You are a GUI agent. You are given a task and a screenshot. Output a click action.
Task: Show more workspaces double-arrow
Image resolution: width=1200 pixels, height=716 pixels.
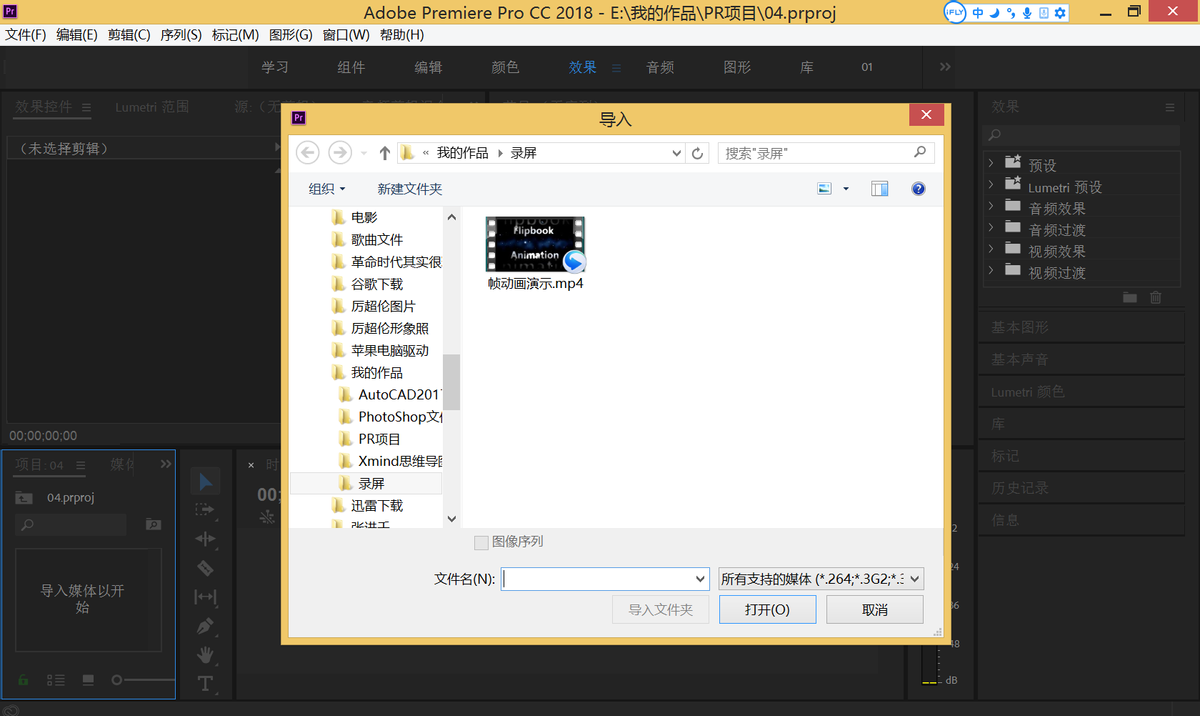(x=945, y=67)
